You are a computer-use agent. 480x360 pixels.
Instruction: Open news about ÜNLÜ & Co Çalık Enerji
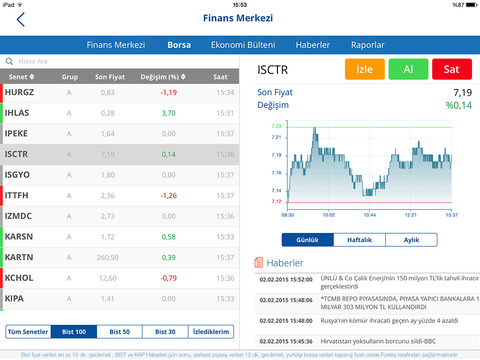(368, 282)
